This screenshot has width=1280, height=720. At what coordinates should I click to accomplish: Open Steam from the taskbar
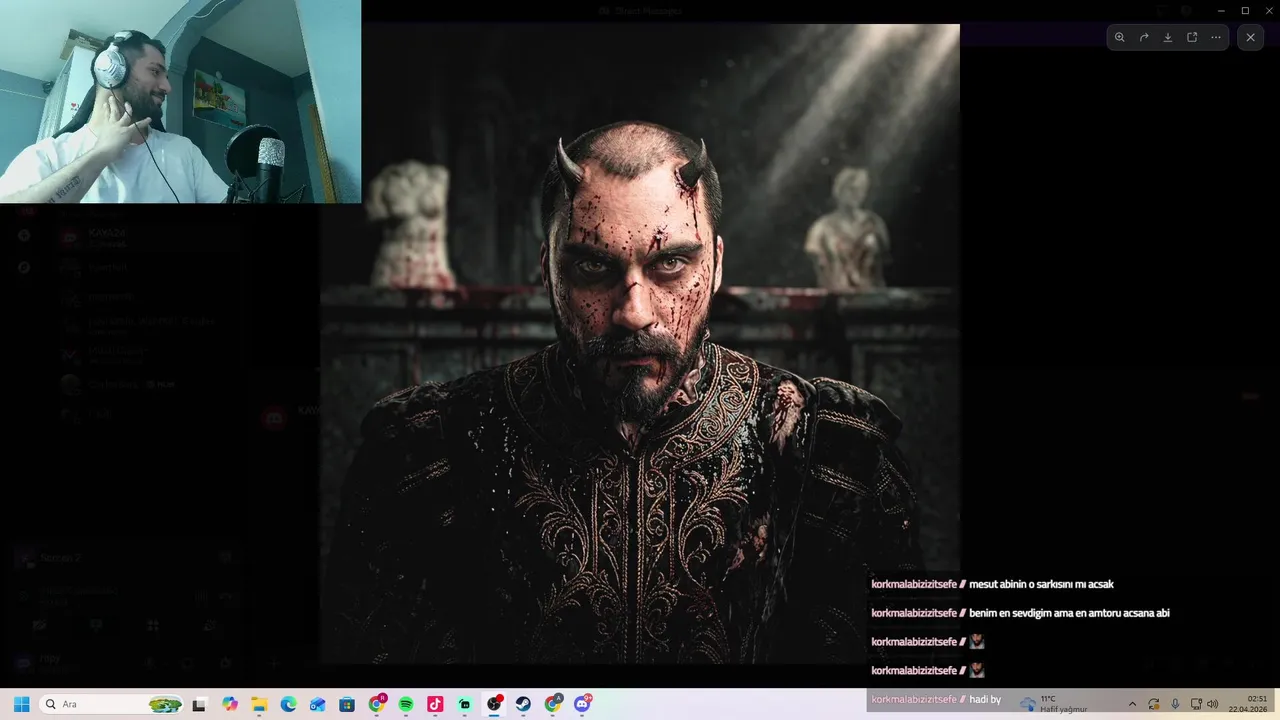(x=523, y=704)
